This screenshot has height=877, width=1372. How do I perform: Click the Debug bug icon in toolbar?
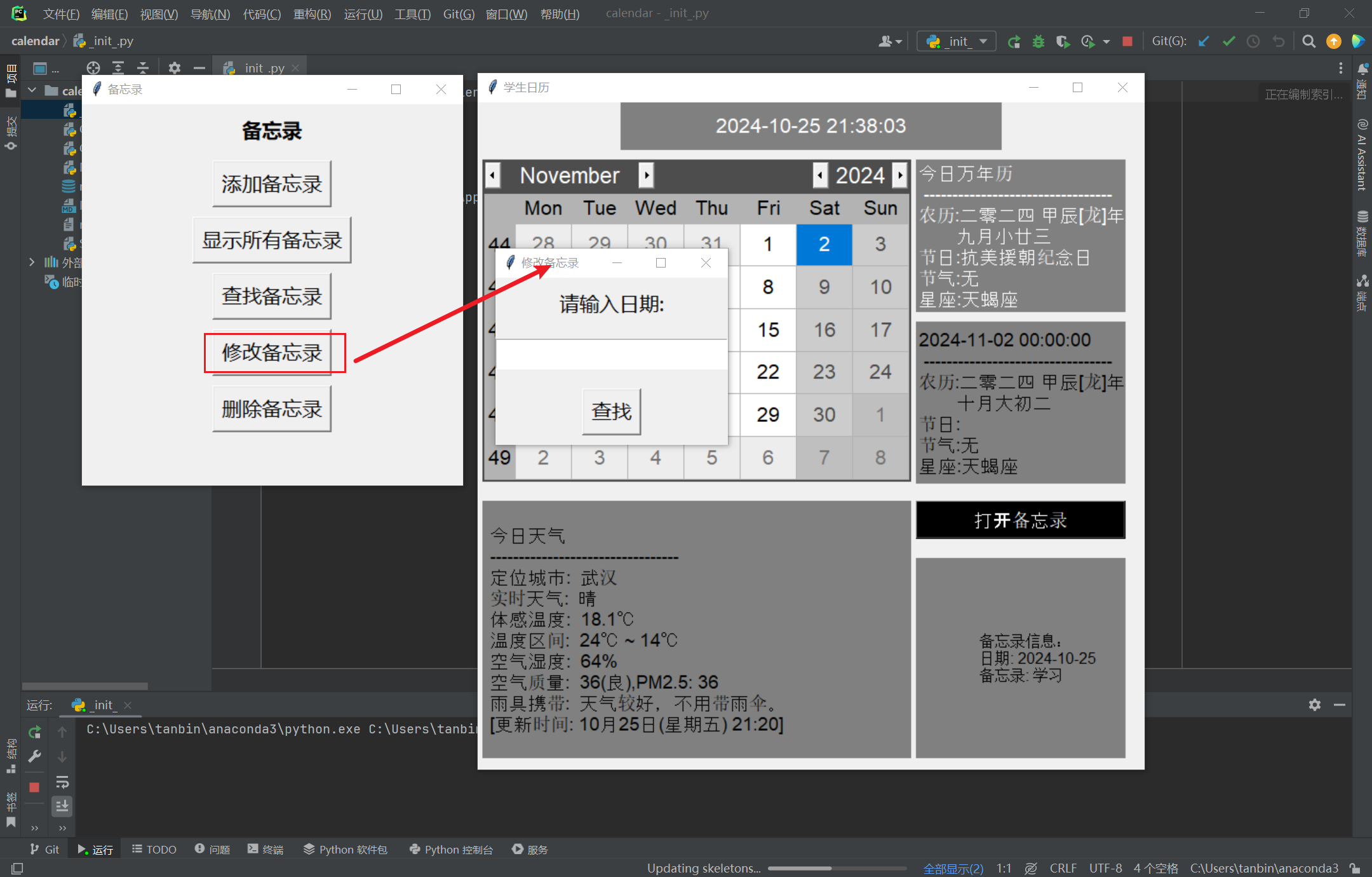[1039, 42]
